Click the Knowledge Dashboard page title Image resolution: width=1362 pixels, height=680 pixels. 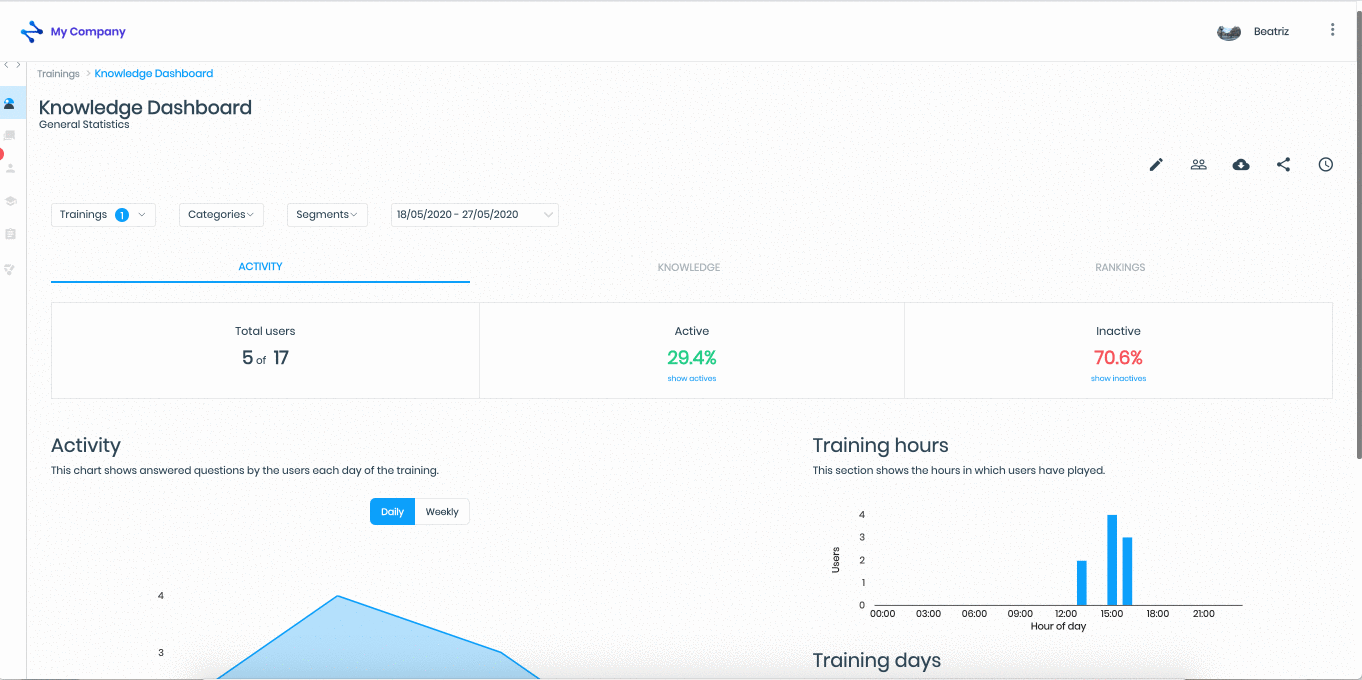point(145,108)
